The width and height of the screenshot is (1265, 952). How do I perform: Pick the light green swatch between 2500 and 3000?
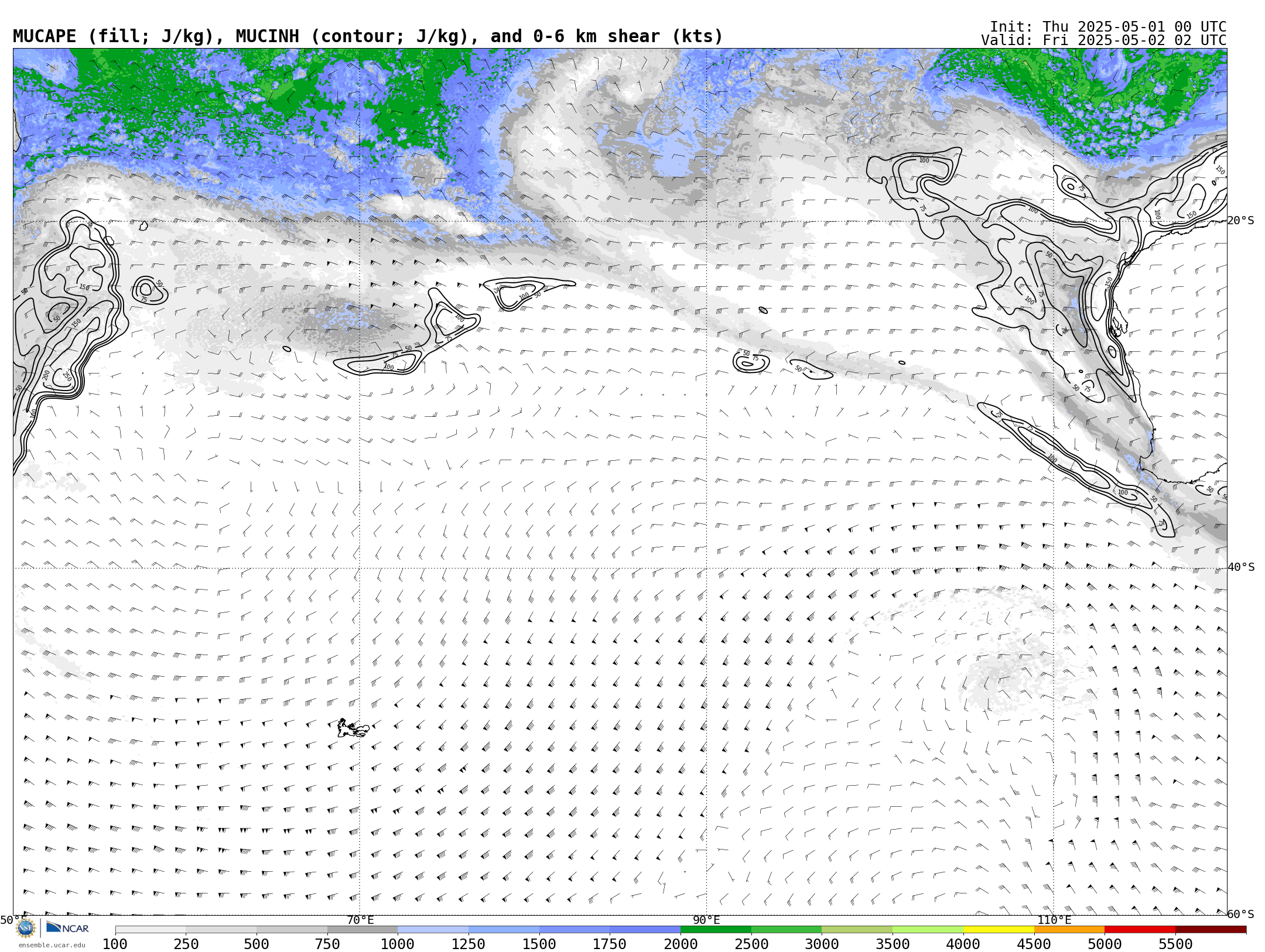(787, 930)
